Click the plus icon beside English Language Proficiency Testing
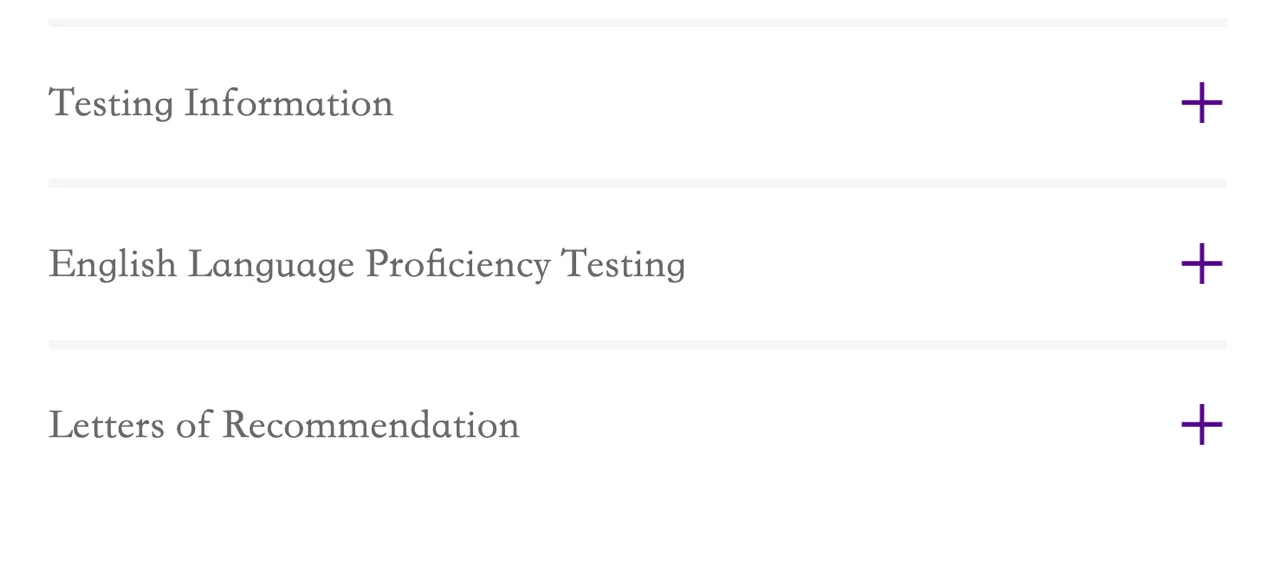 coord(1201,265)
